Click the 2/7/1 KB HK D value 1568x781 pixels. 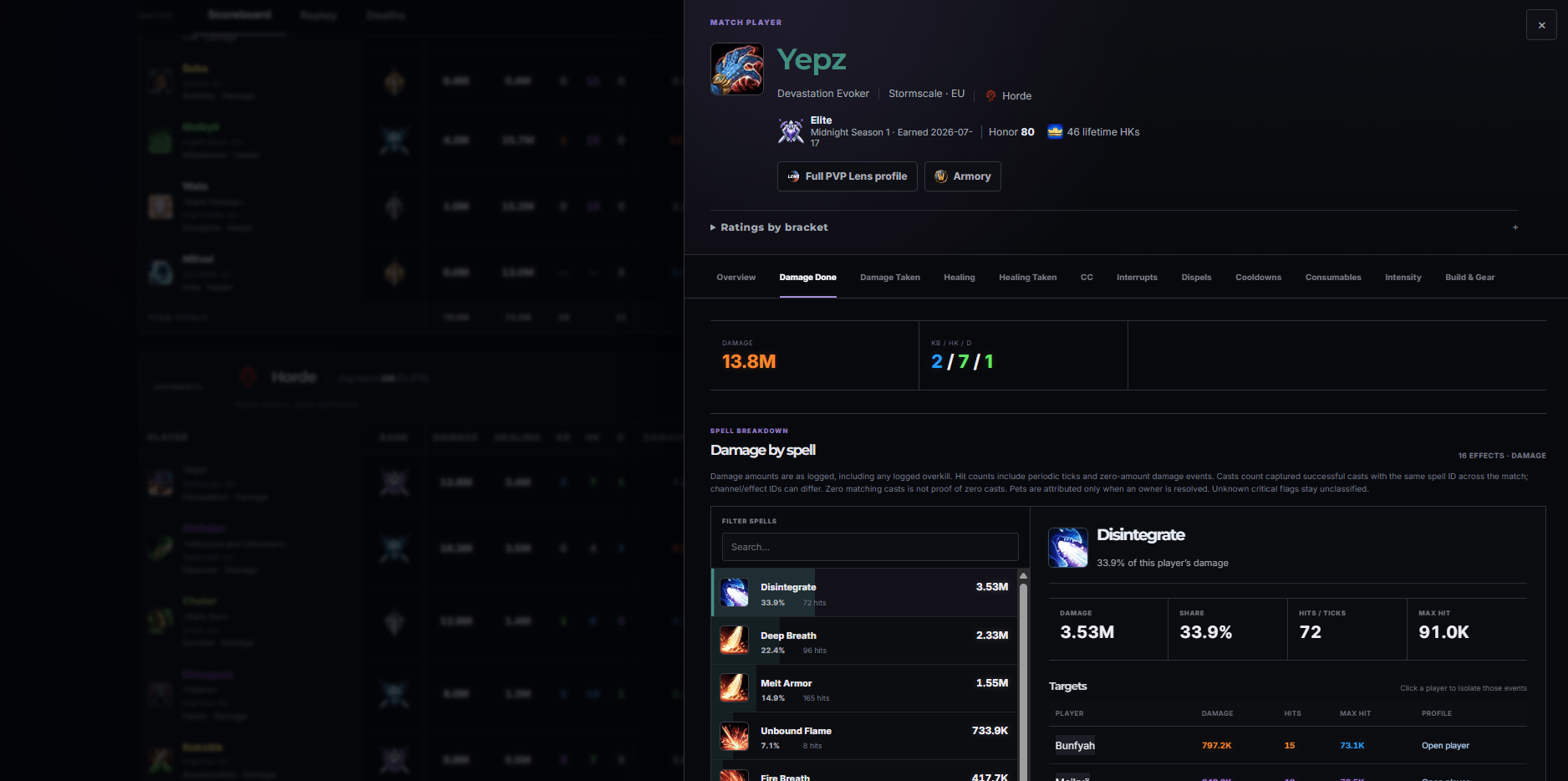coord(962,362)
